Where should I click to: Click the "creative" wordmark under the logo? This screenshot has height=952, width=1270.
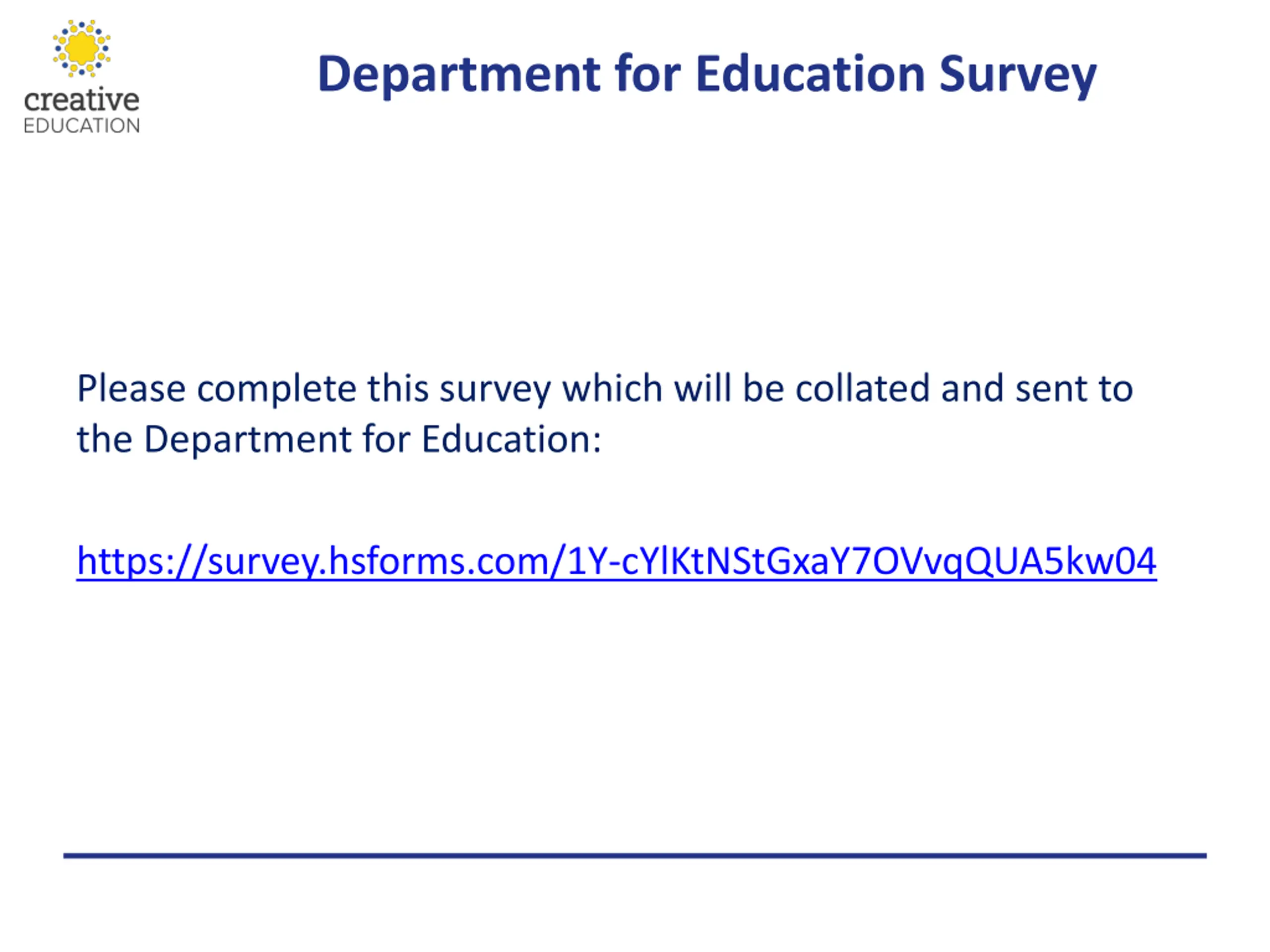[81, 100]
